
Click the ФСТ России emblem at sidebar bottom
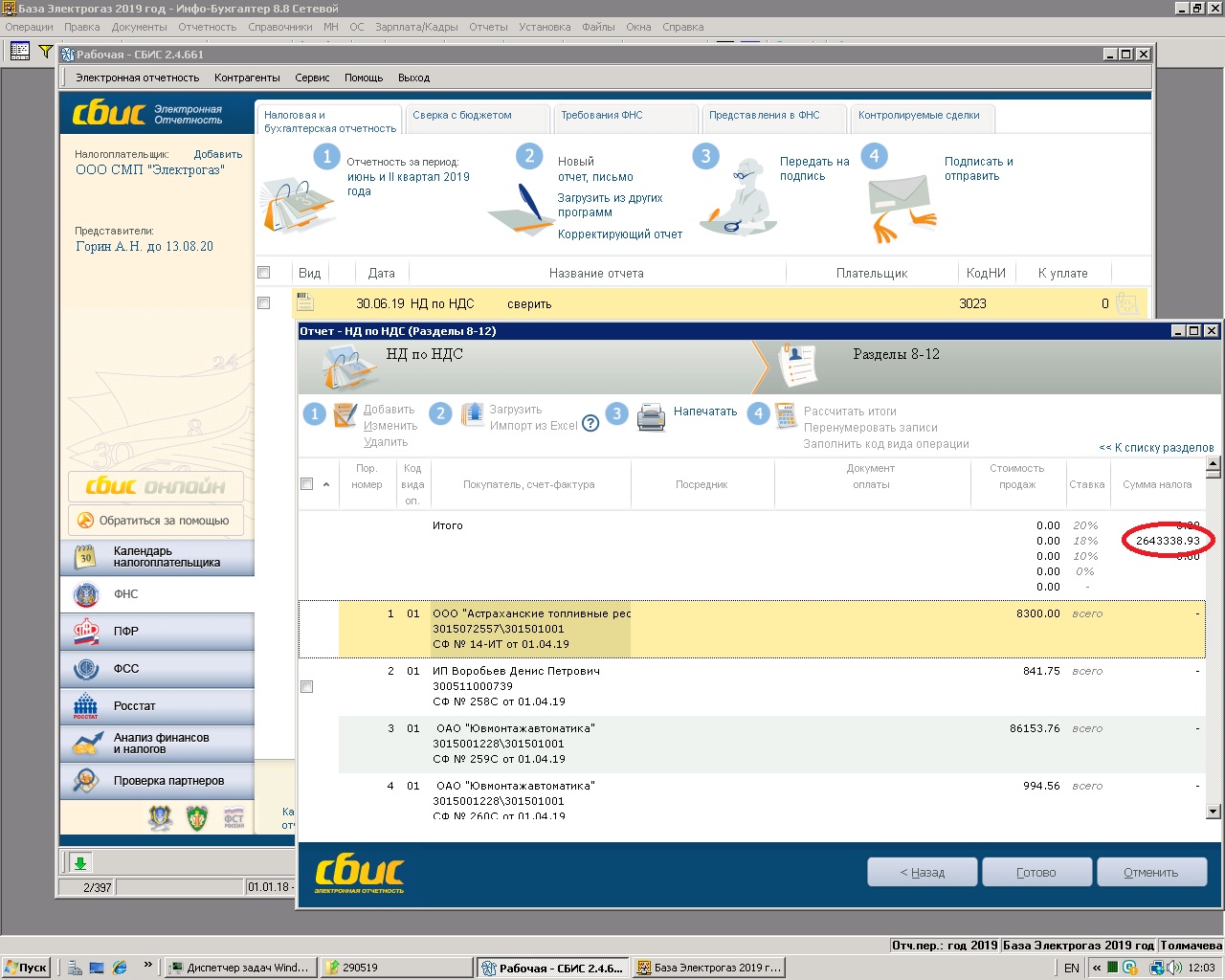234,818
